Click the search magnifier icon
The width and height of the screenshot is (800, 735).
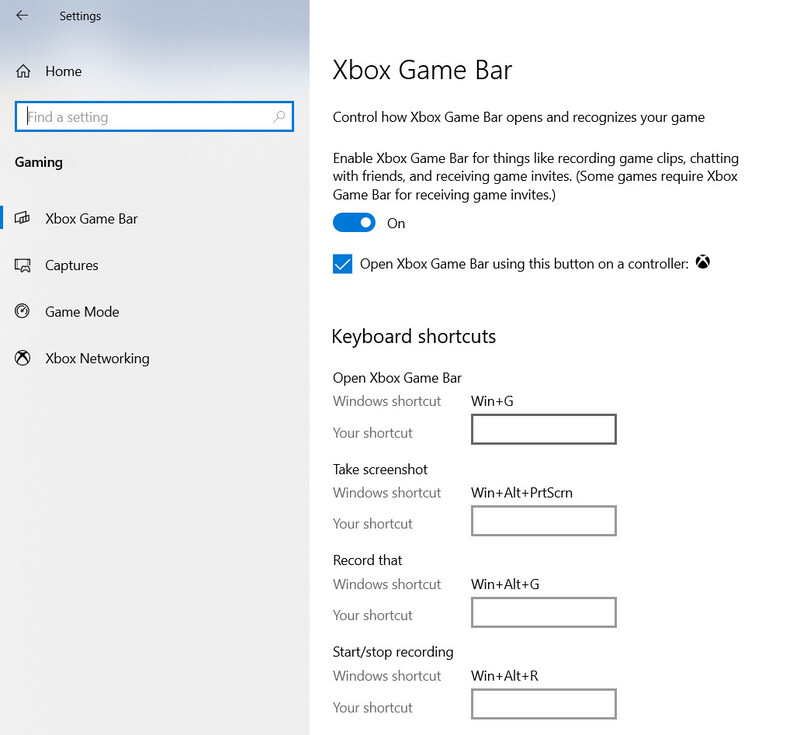pyautogui.click(x=279, y=117)
